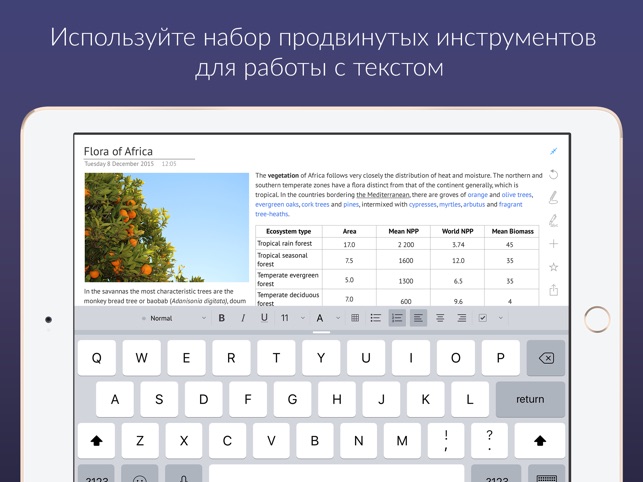643x482 pixels.
Task: Tap the plus icon to add content
Action: (554, 244)
